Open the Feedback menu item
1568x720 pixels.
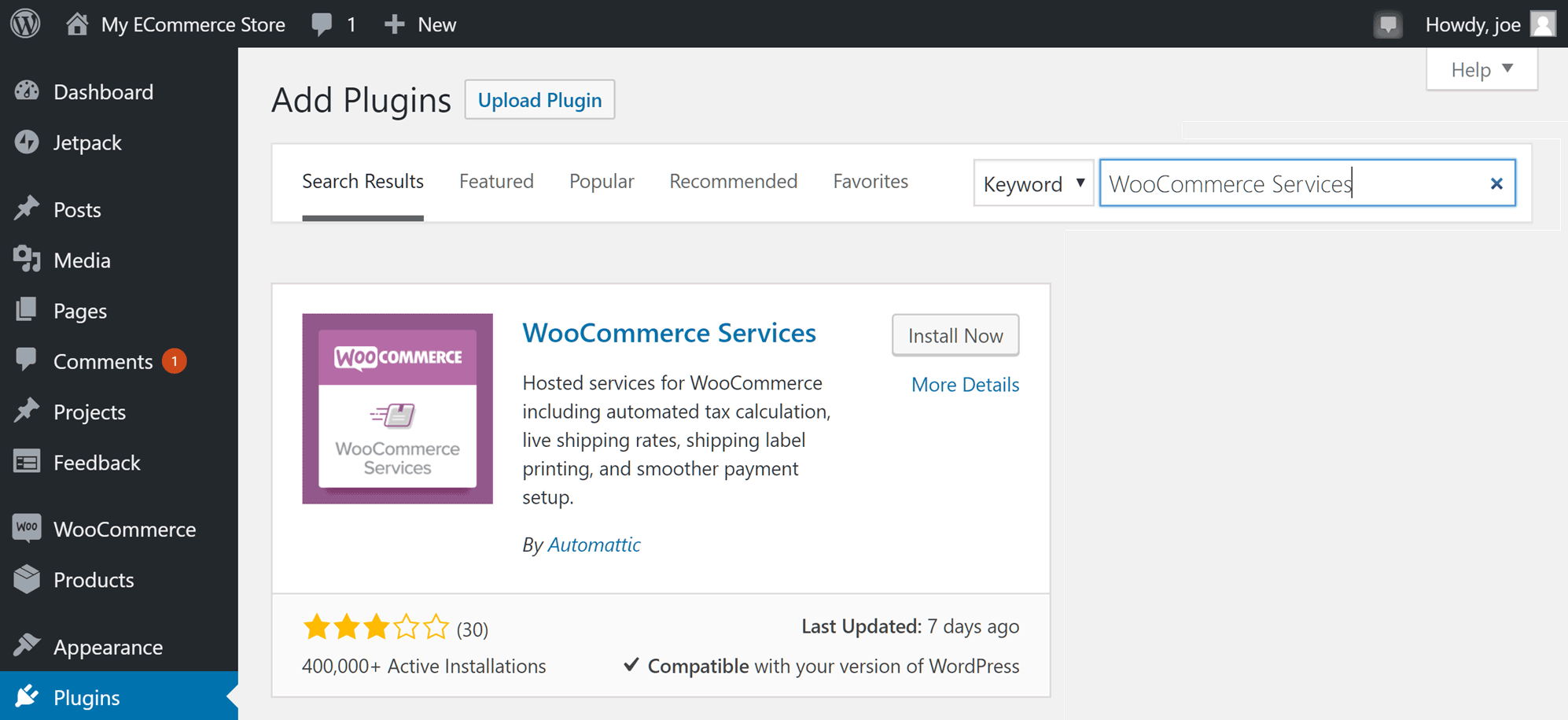[x=119, y=462]
